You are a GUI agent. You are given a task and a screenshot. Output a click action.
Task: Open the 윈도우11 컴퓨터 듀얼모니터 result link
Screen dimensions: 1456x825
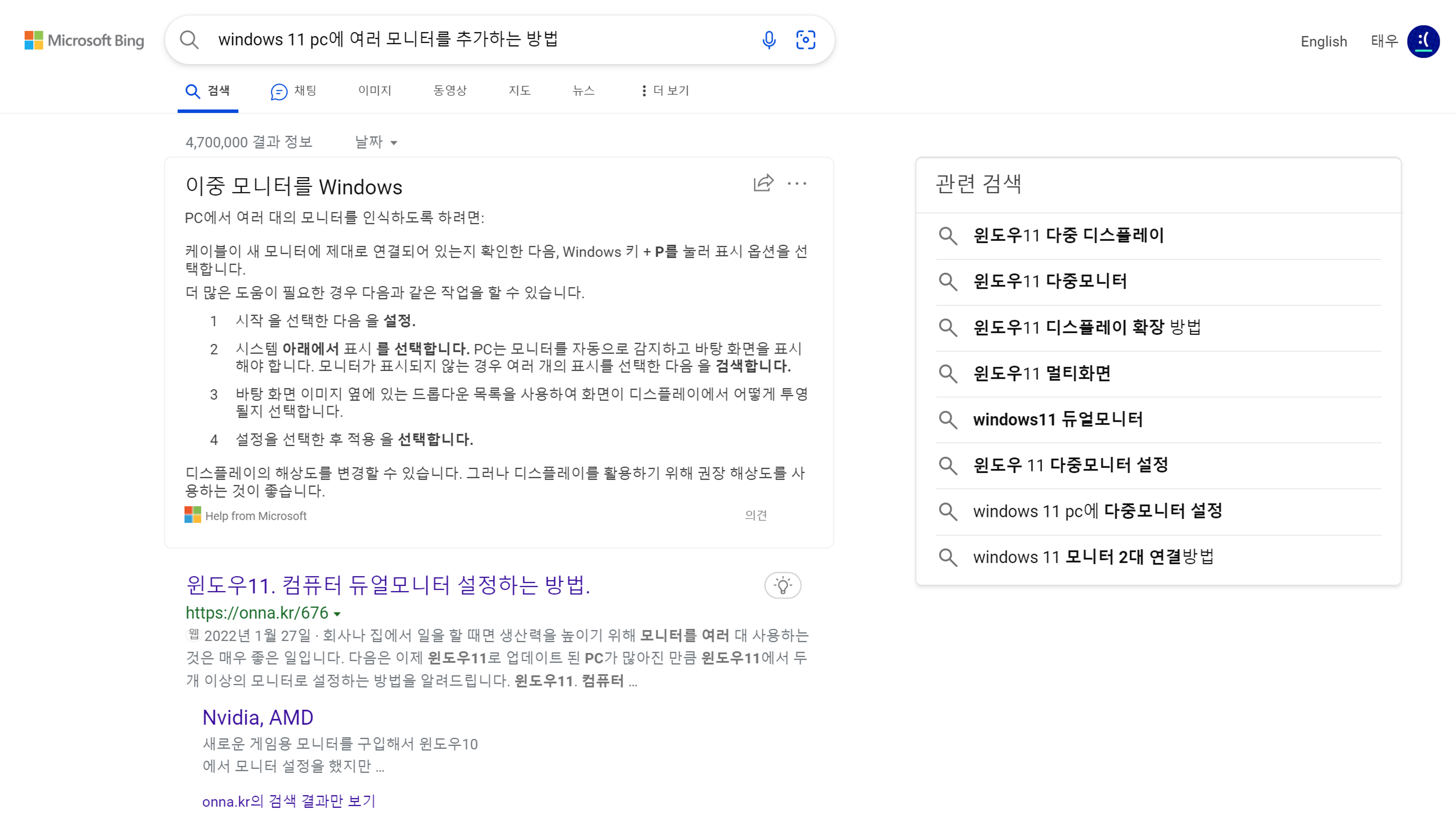pyautogui.click(x=388, y=585)
